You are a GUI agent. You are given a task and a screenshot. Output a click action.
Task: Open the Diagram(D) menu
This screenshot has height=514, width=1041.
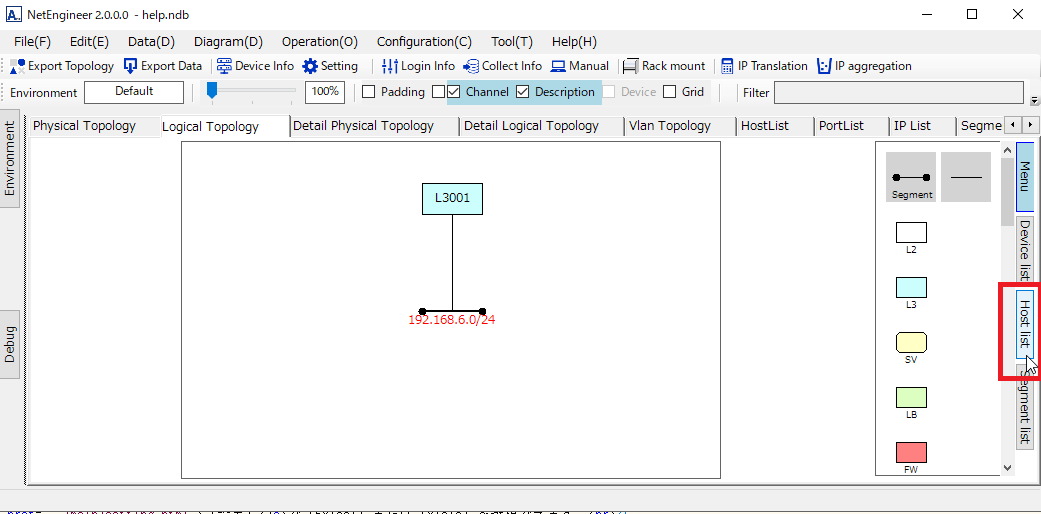tap(228, 42)
